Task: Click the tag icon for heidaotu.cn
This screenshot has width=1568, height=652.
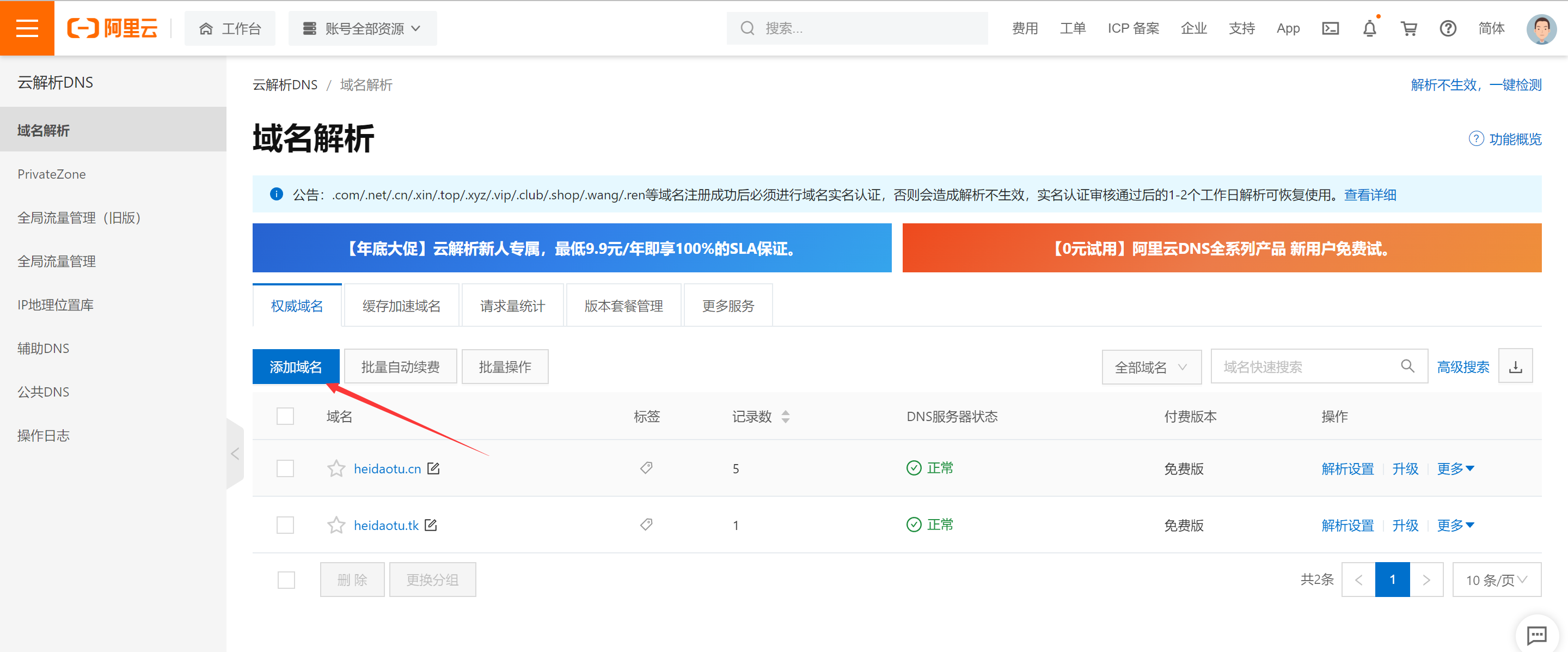Action: (646, 467)
